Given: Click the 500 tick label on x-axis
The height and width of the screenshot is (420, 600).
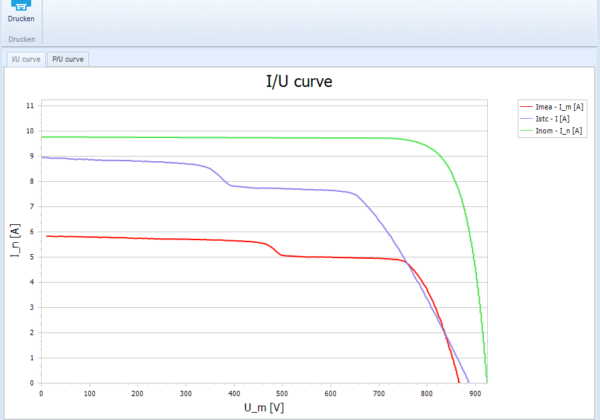Looking at the screenshot, I should 282,394.
